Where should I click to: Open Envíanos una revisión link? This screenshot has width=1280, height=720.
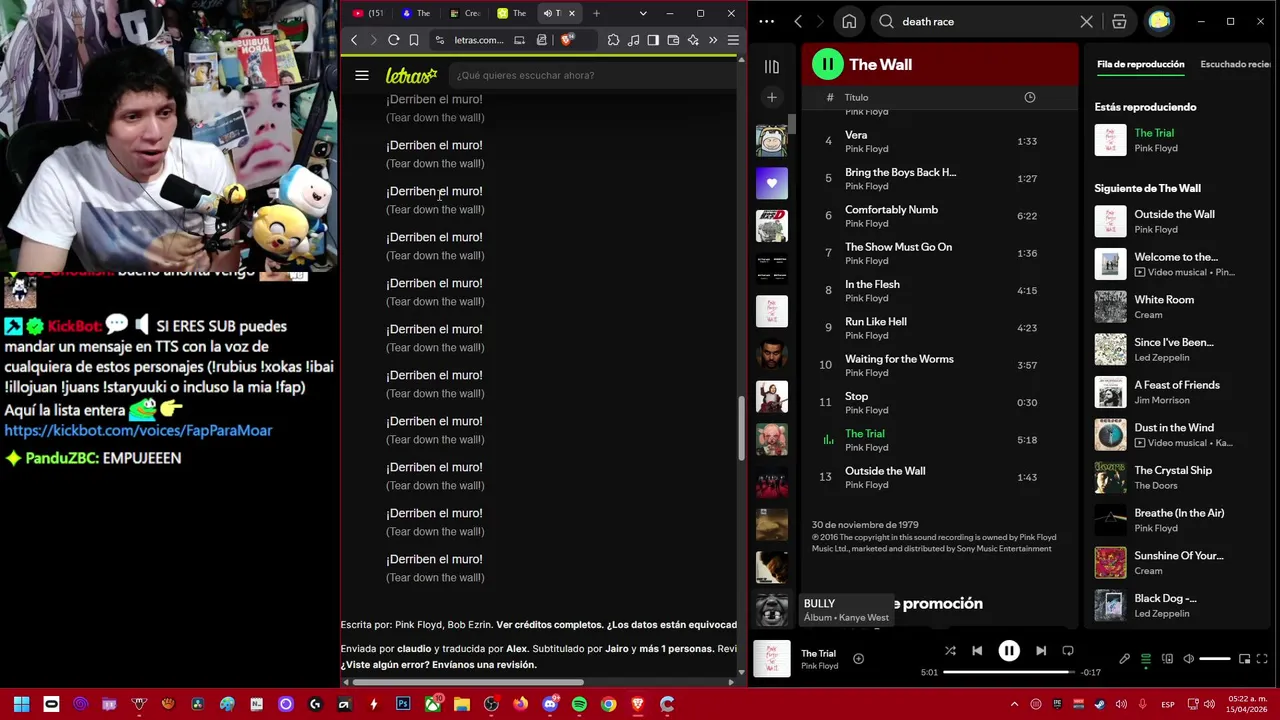point(482,664)
